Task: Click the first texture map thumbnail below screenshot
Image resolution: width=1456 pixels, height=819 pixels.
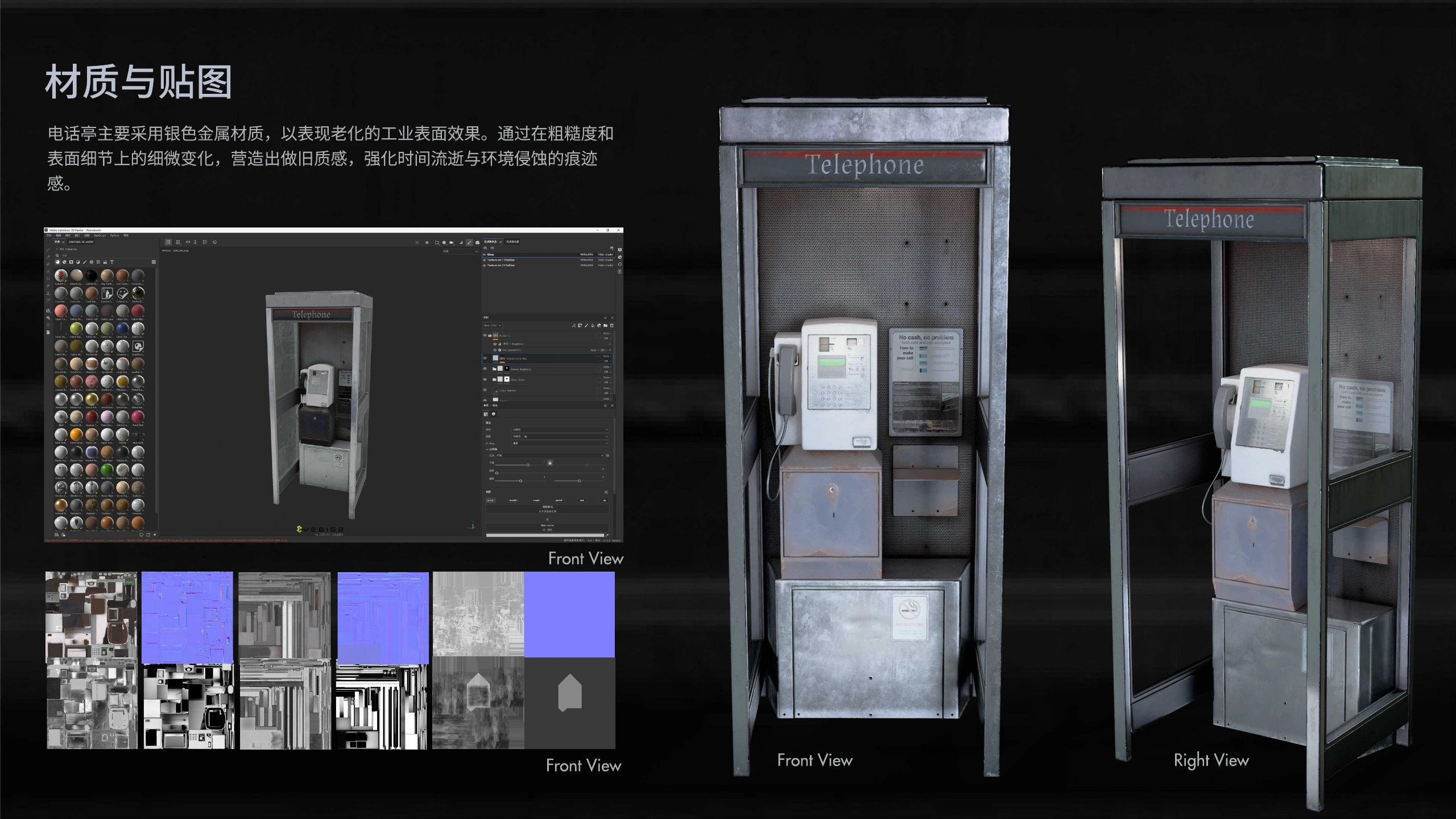Action: pos(91,615)
